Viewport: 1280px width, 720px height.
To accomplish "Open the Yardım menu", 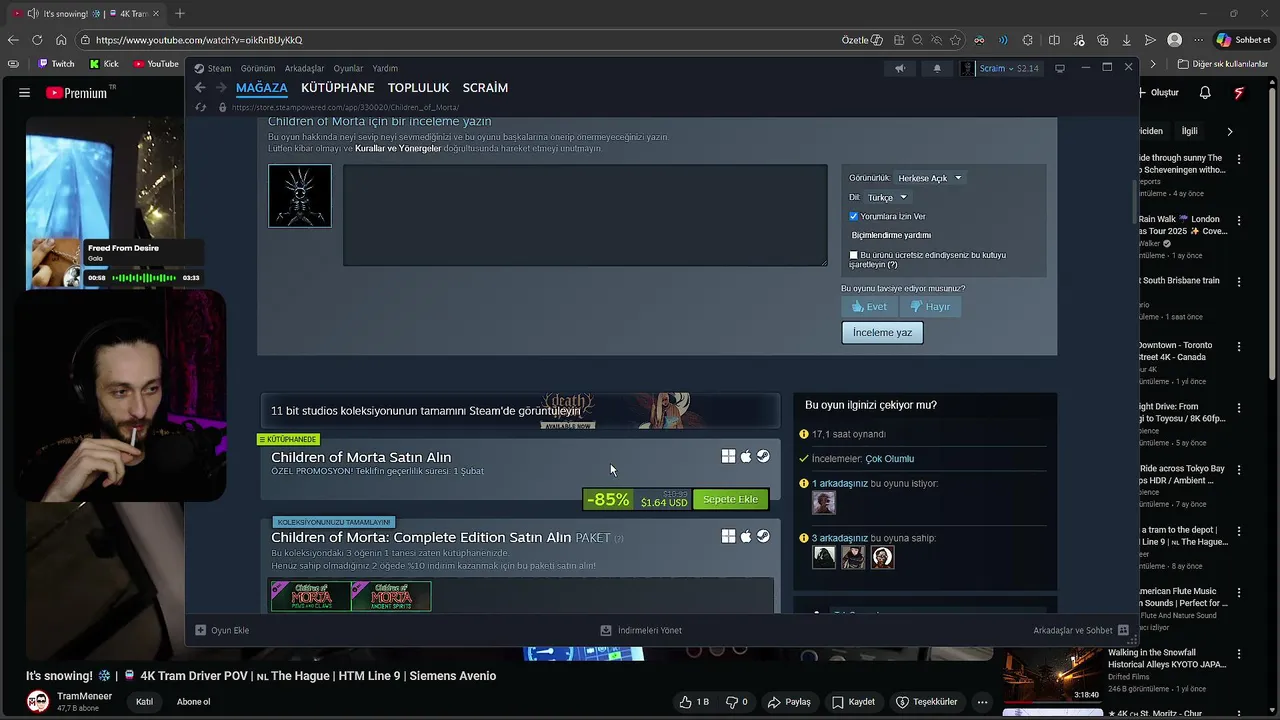I will (x=385, y=69).
